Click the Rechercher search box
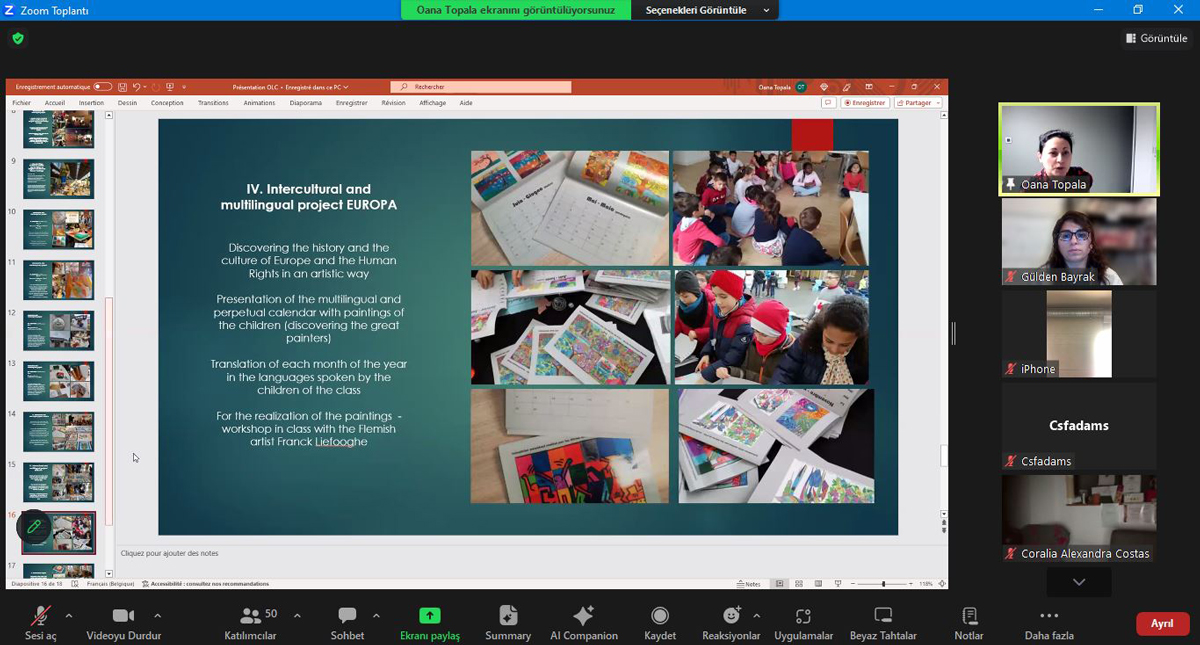 click(481, 87)
